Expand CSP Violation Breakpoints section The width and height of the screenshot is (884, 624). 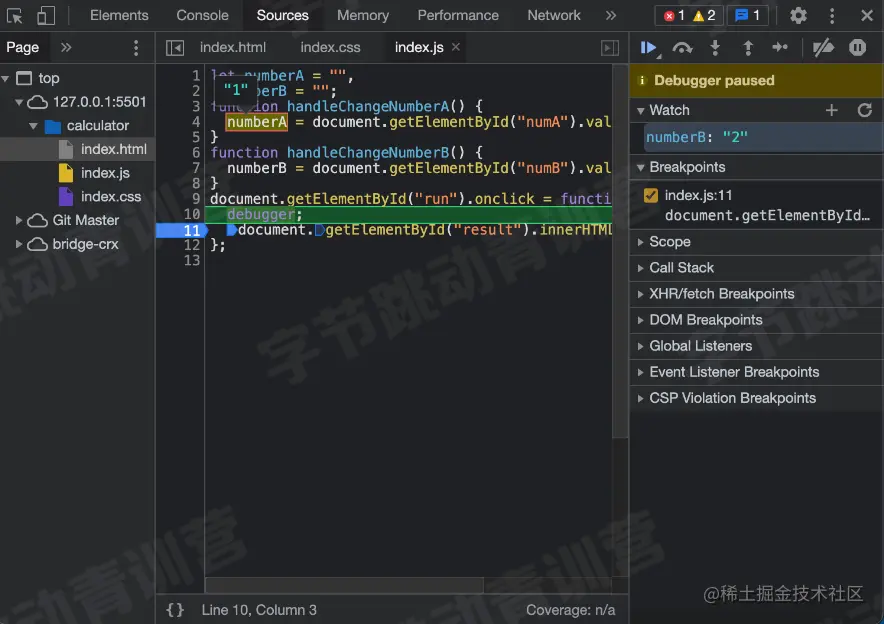click(x=756, y=399)
